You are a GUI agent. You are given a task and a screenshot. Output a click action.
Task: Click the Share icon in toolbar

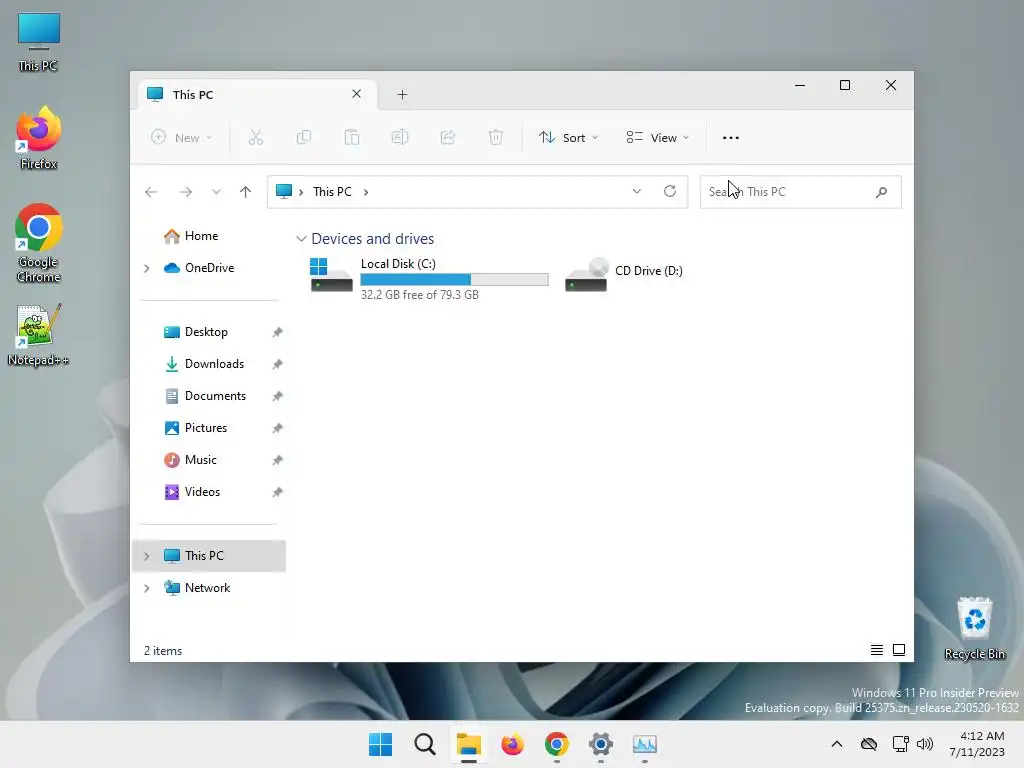coord(448,137)
